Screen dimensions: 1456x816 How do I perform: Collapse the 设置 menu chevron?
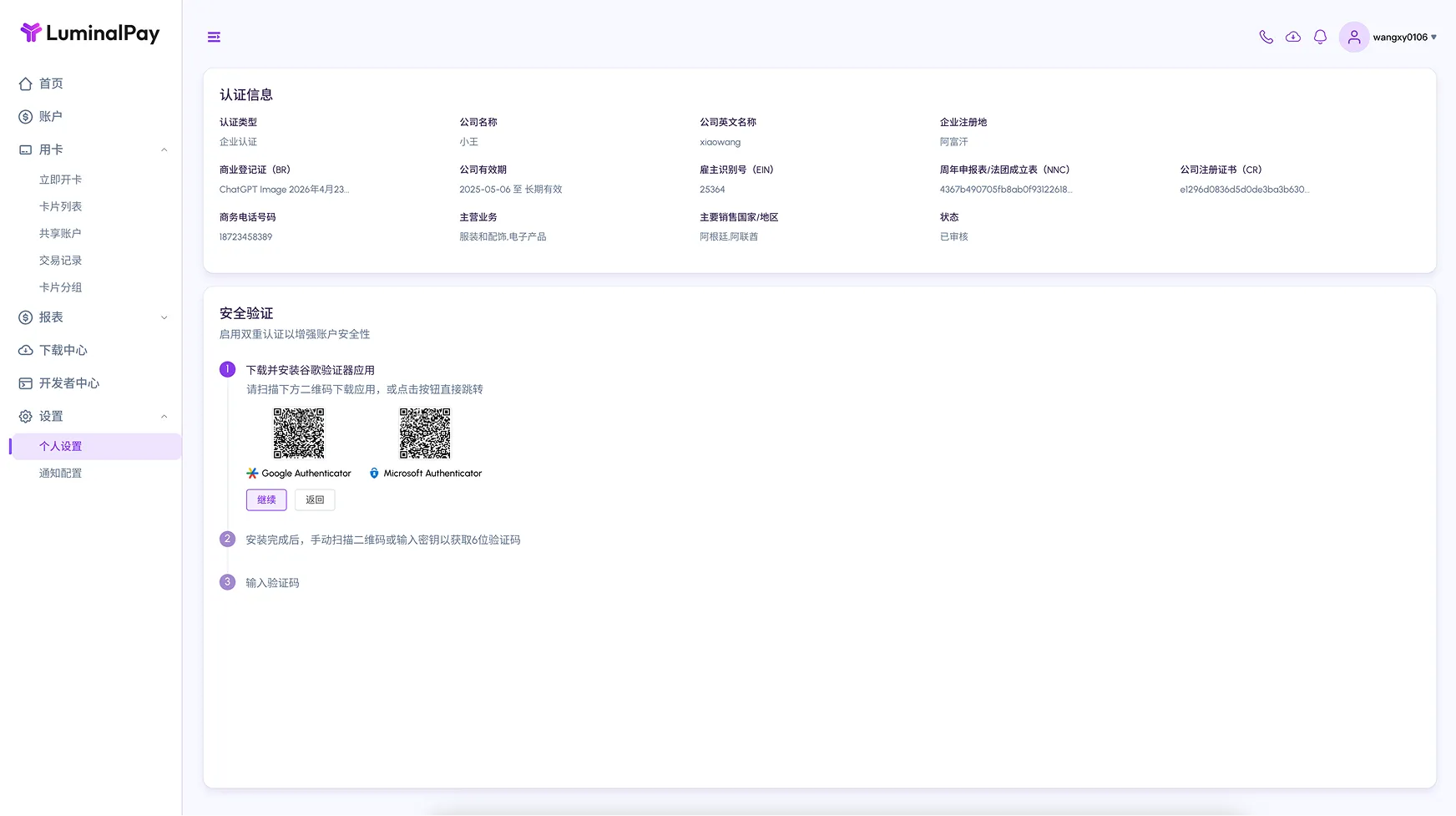pyautogui.click(x=164, y=416)
